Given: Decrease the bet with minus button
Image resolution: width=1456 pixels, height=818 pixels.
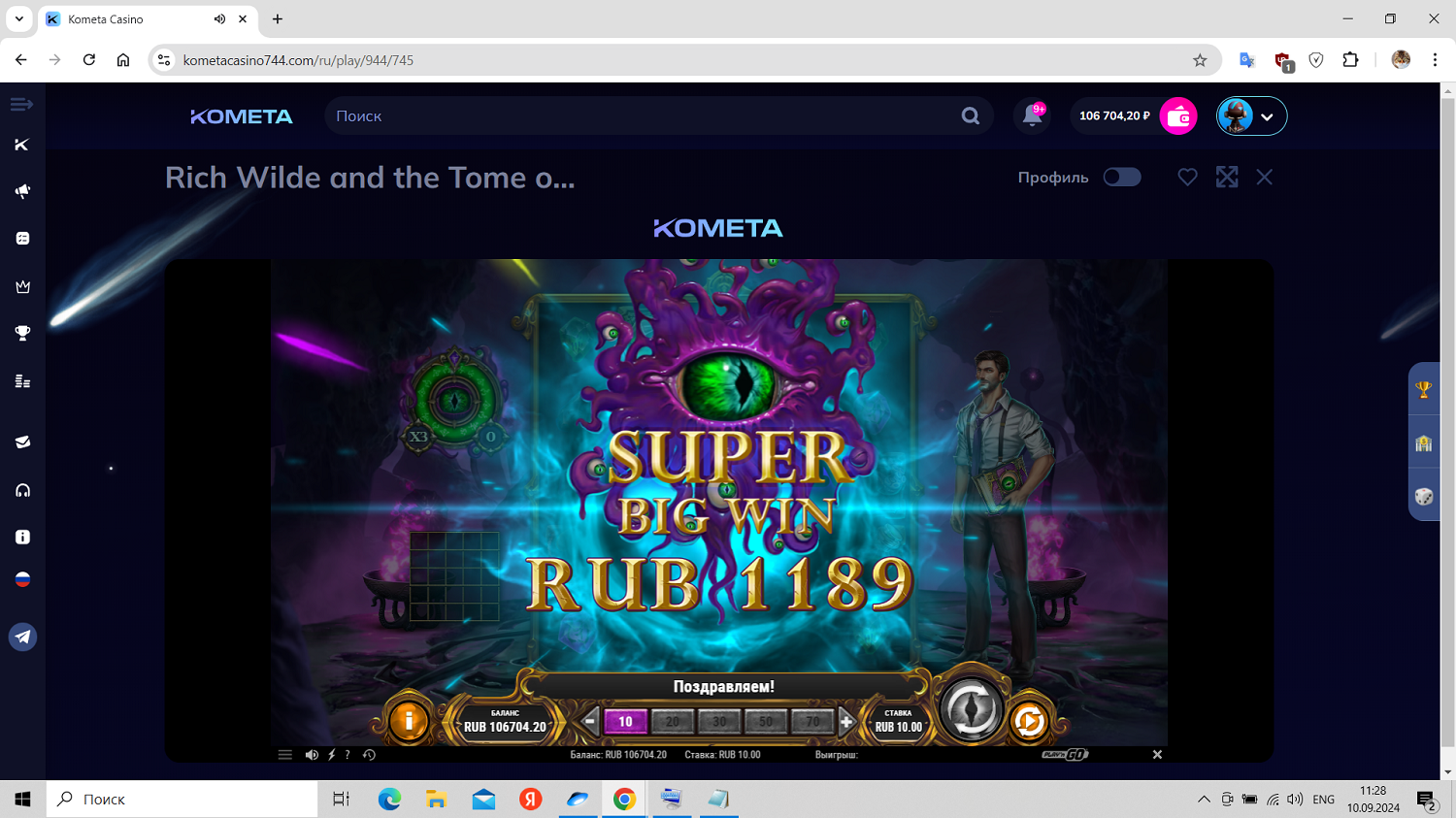Looking at the screenshot, I should tap(589, 721).
